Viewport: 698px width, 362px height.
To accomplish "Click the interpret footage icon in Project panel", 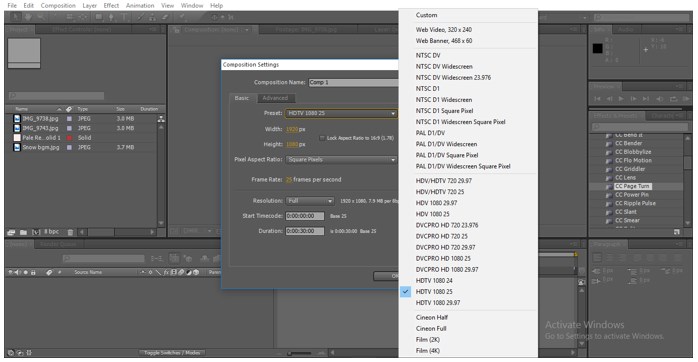I will pyautogui.click(x=11, y=232).
